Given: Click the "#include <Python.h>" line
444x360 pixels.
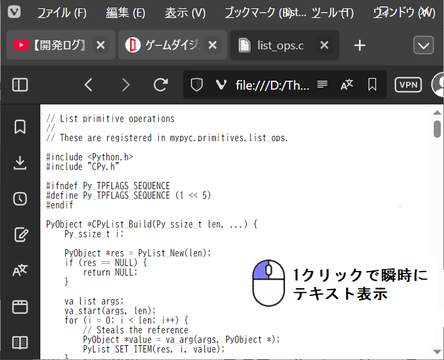Looking at the screenshot, I should (x=90, y=157).
